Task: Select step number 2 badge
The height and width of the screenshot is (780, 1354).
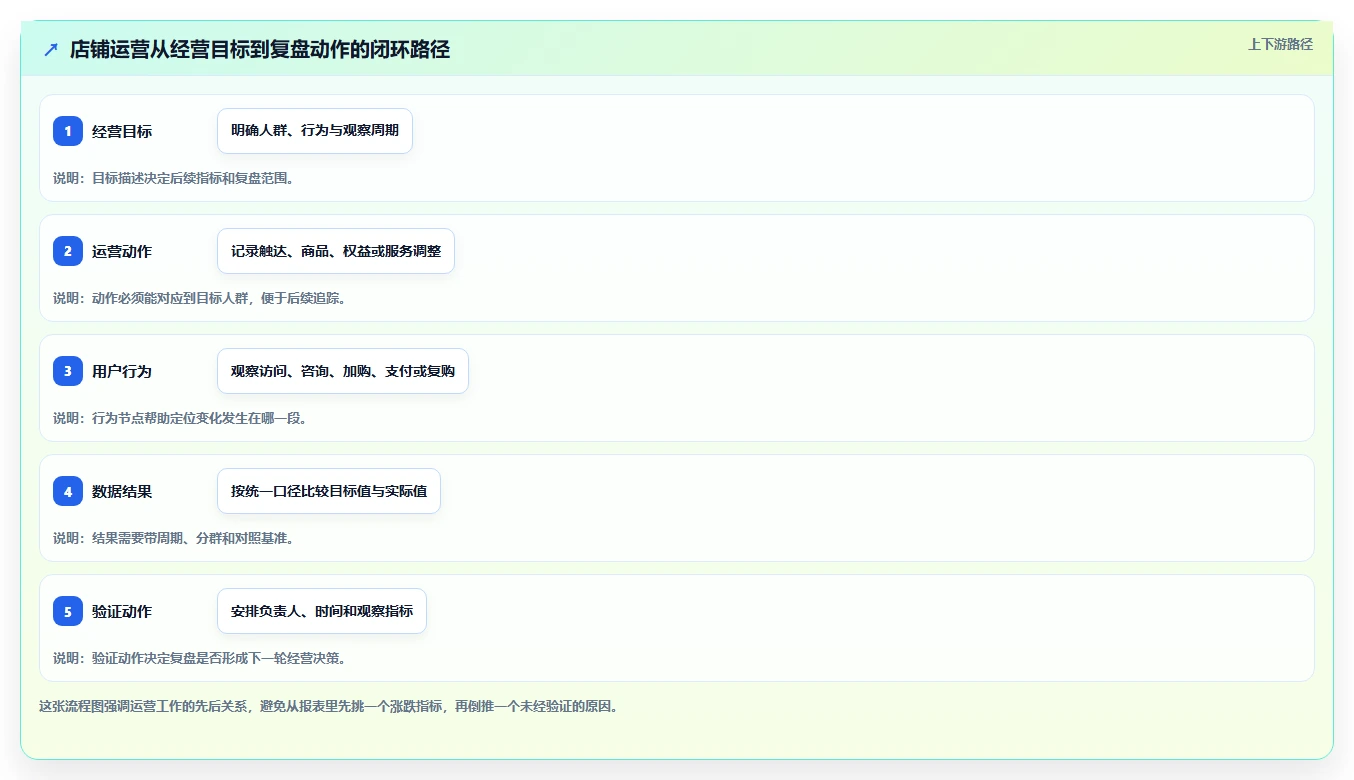Action: pyautogui.click(x=68, y=251)
